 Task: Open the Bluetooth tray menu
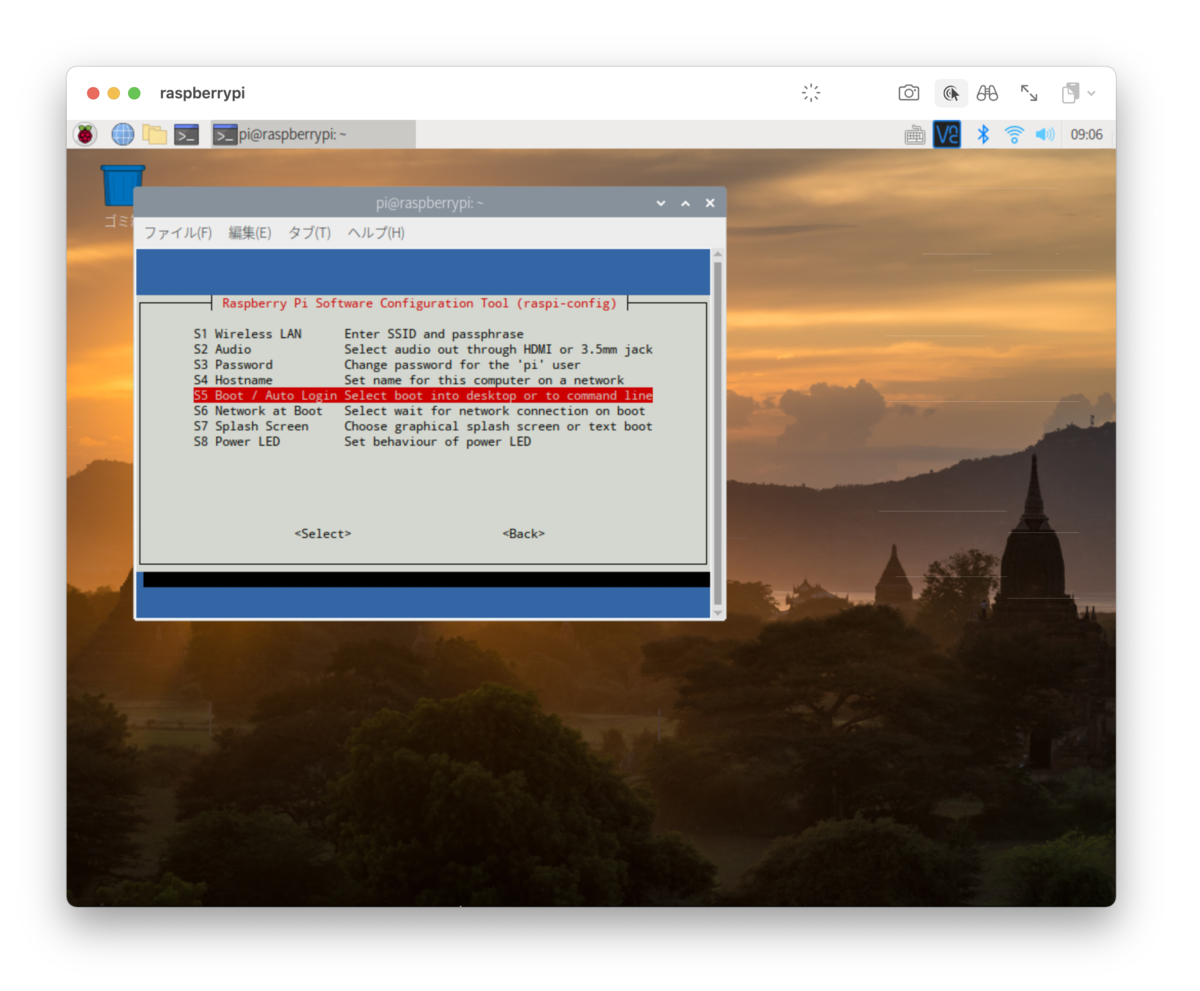pos(983,134)
